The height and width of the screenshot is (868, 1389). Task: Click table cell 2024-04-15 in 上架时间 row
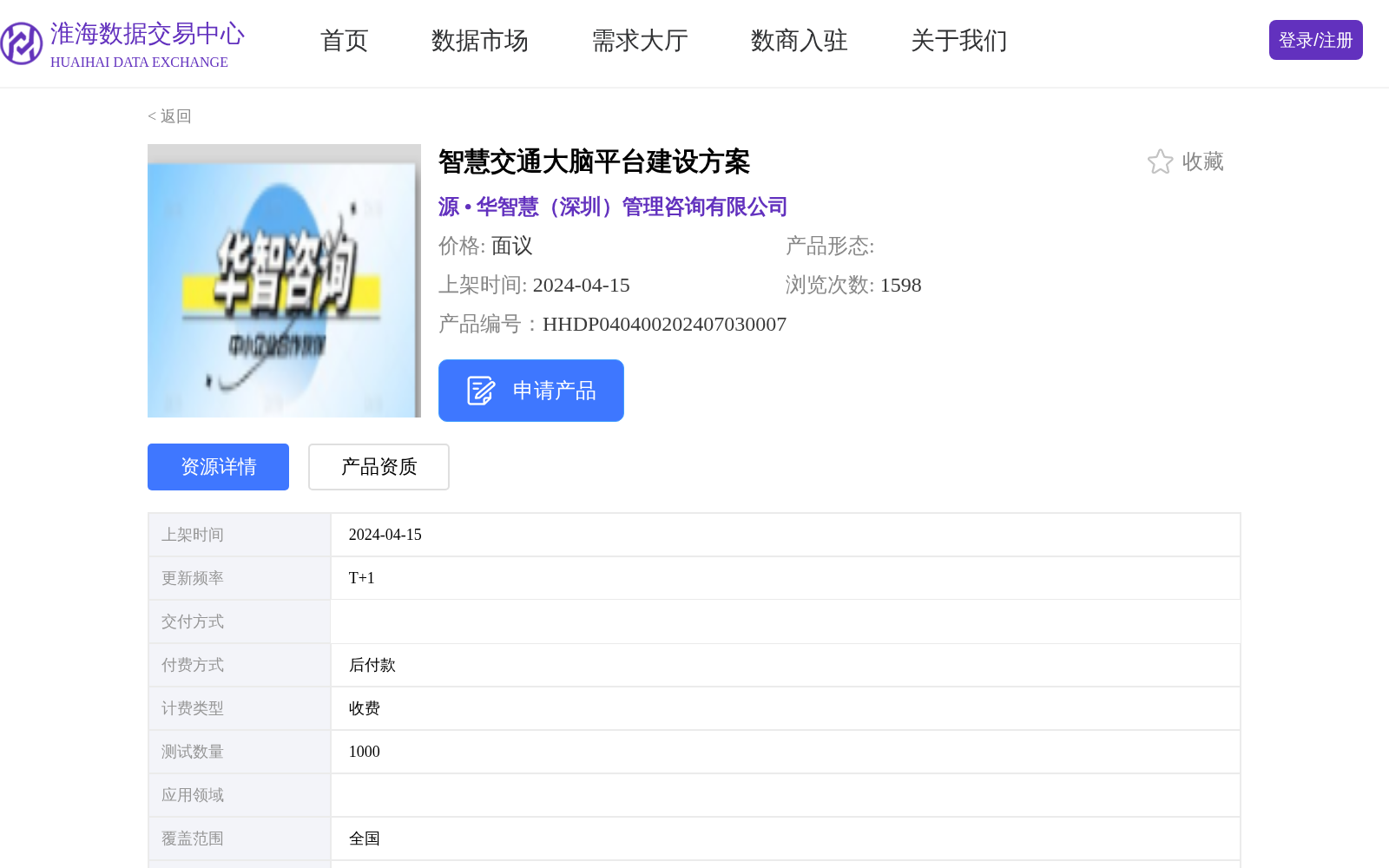[x=385, y=535]
